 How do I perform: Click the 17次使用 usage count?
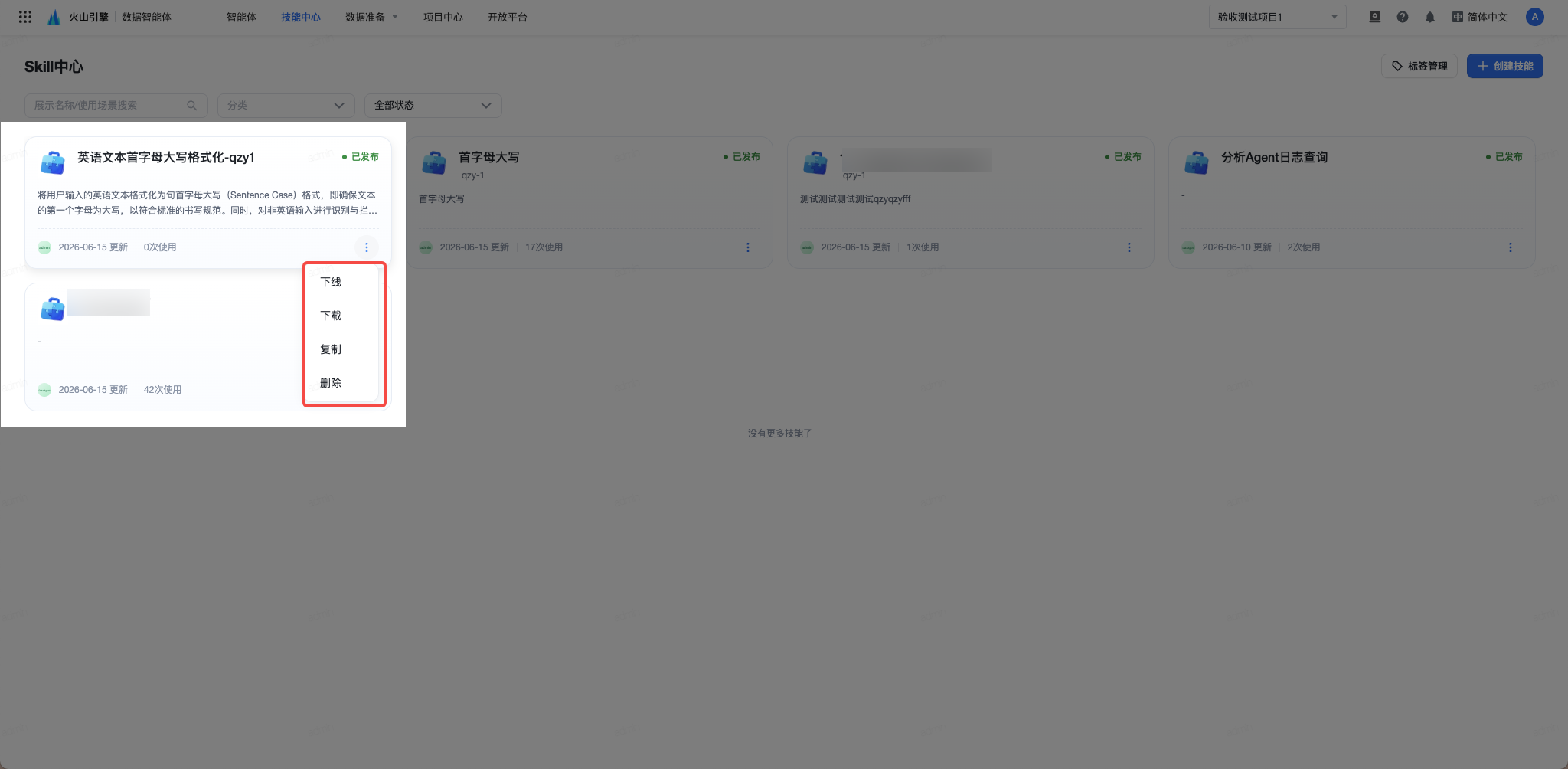[544, 247]
